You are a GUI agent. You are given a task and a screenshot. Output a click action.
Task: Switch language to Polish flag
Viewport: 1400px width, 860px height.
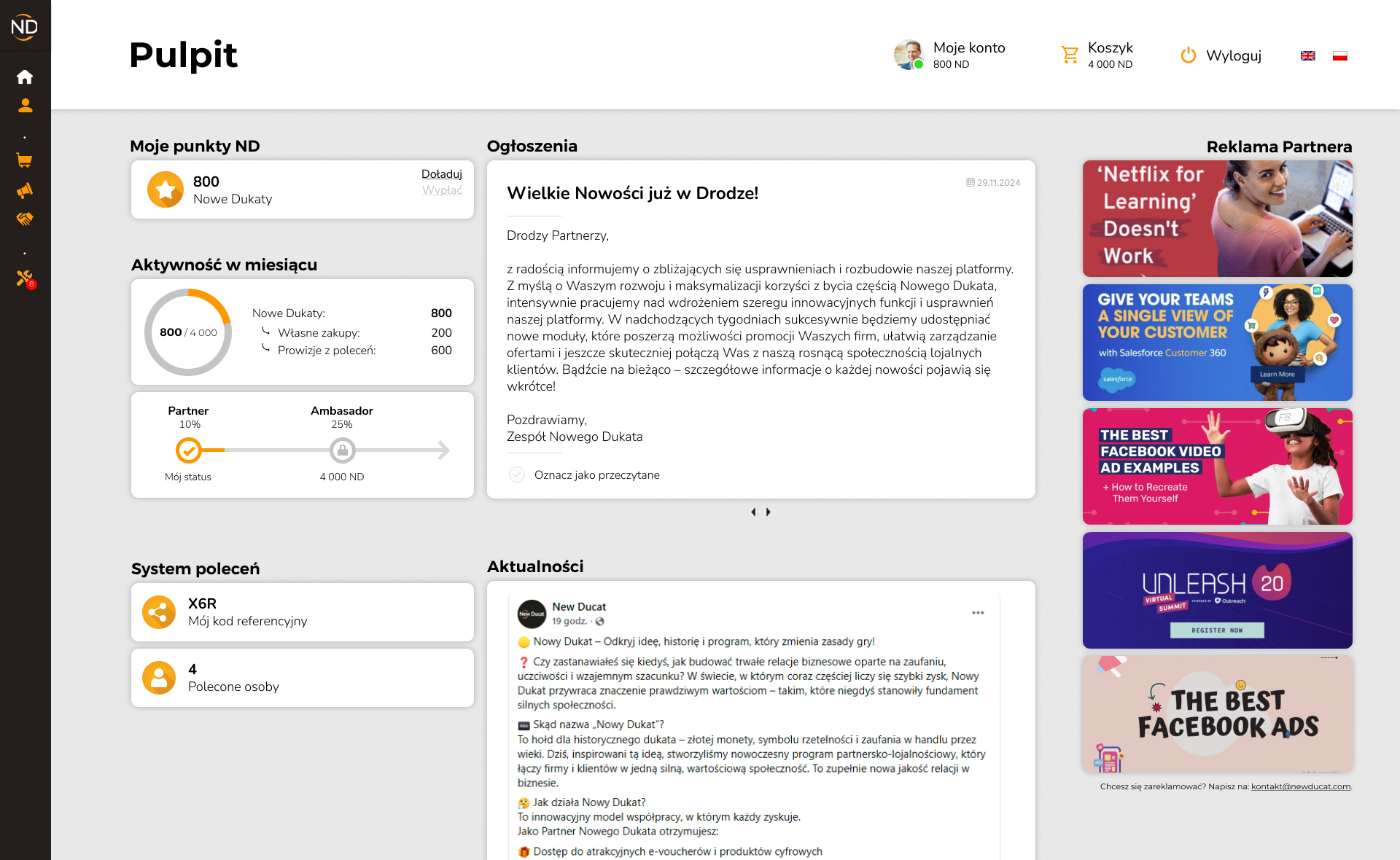point(1339,55)
